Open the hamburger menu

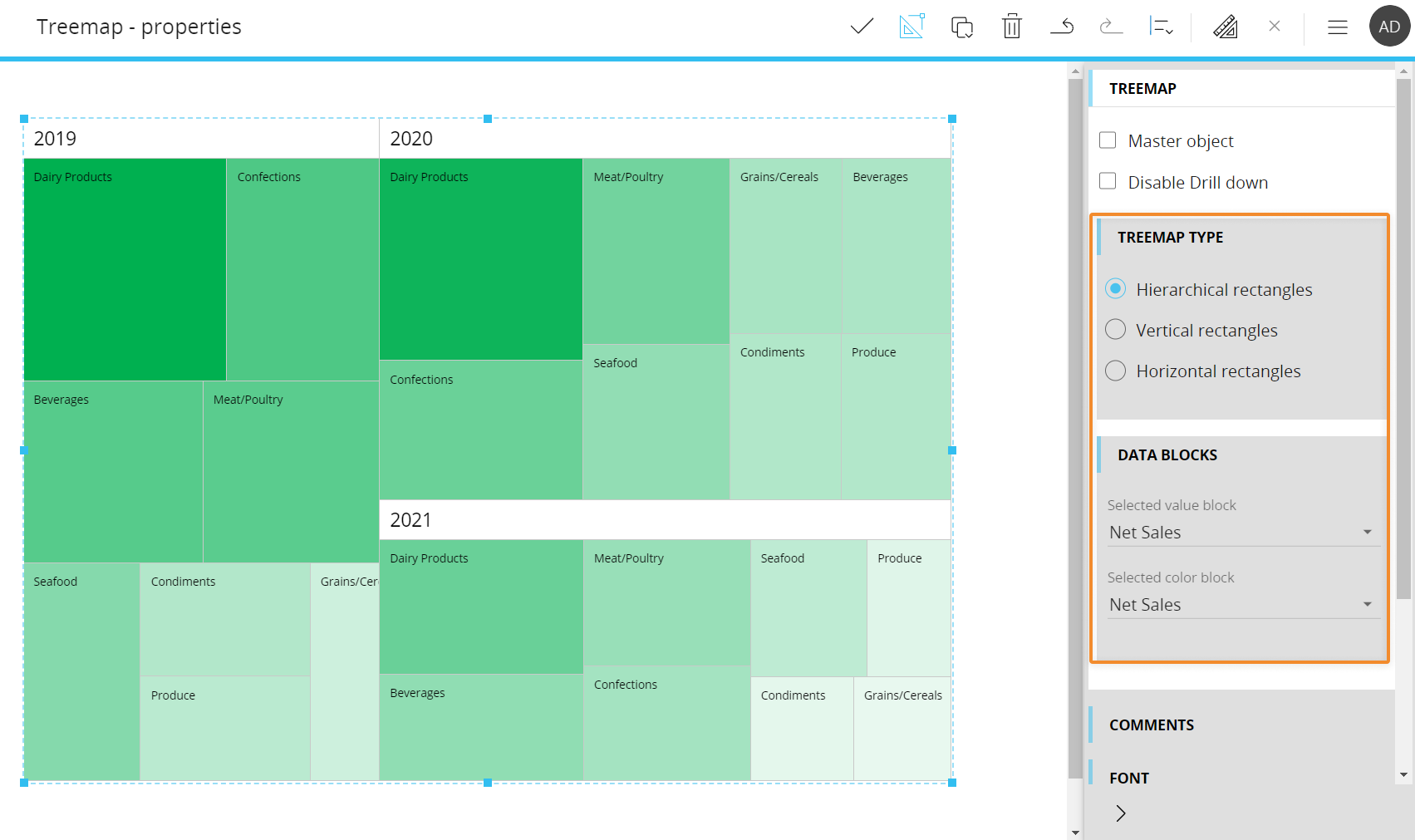1337,27
